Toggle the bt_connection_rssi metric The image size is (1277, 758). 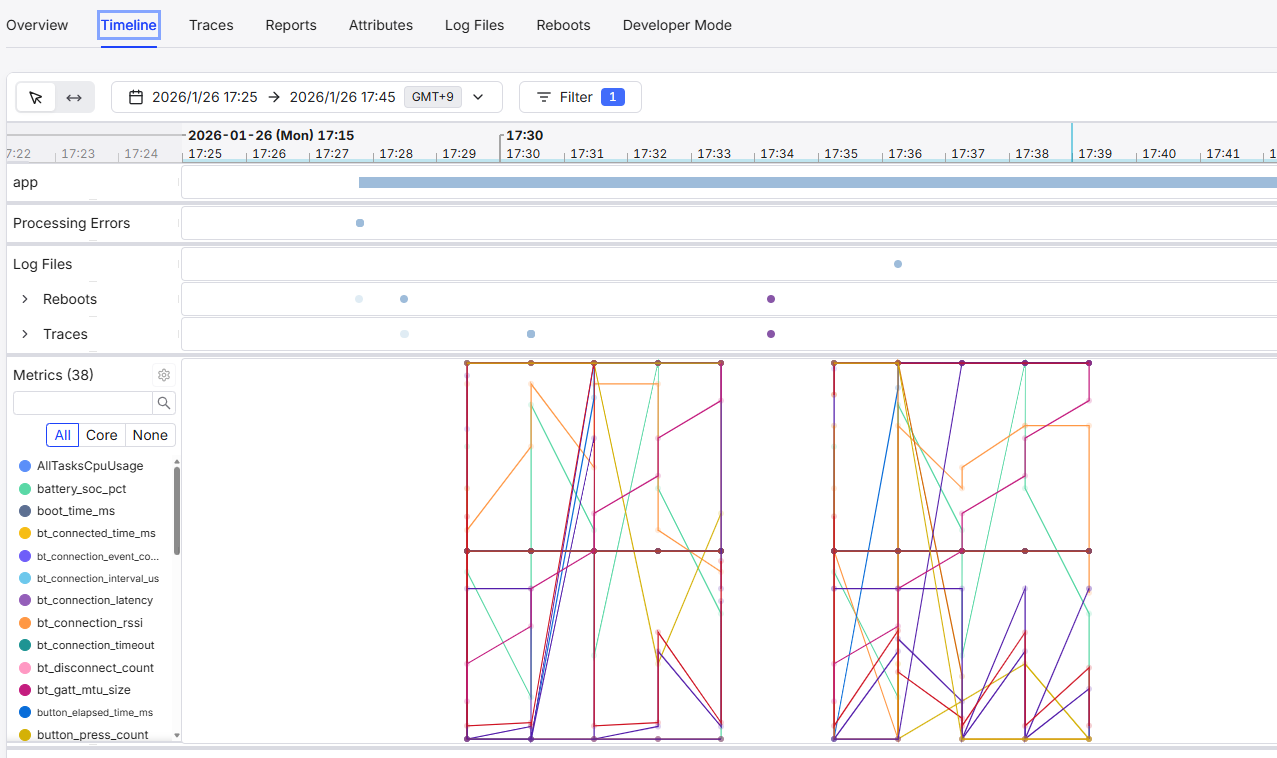[x=89, y=623]
